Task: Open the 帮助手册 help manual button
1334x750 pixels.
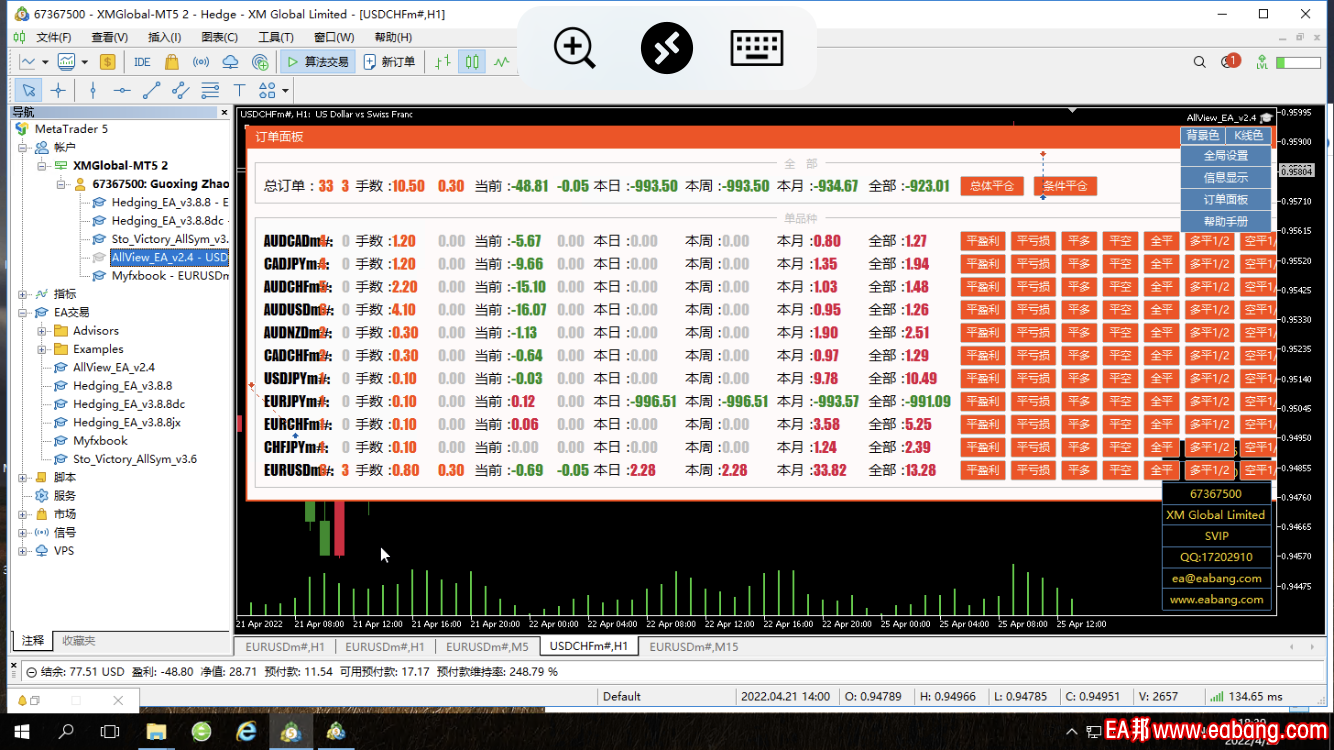Action: click(1226, 222)
